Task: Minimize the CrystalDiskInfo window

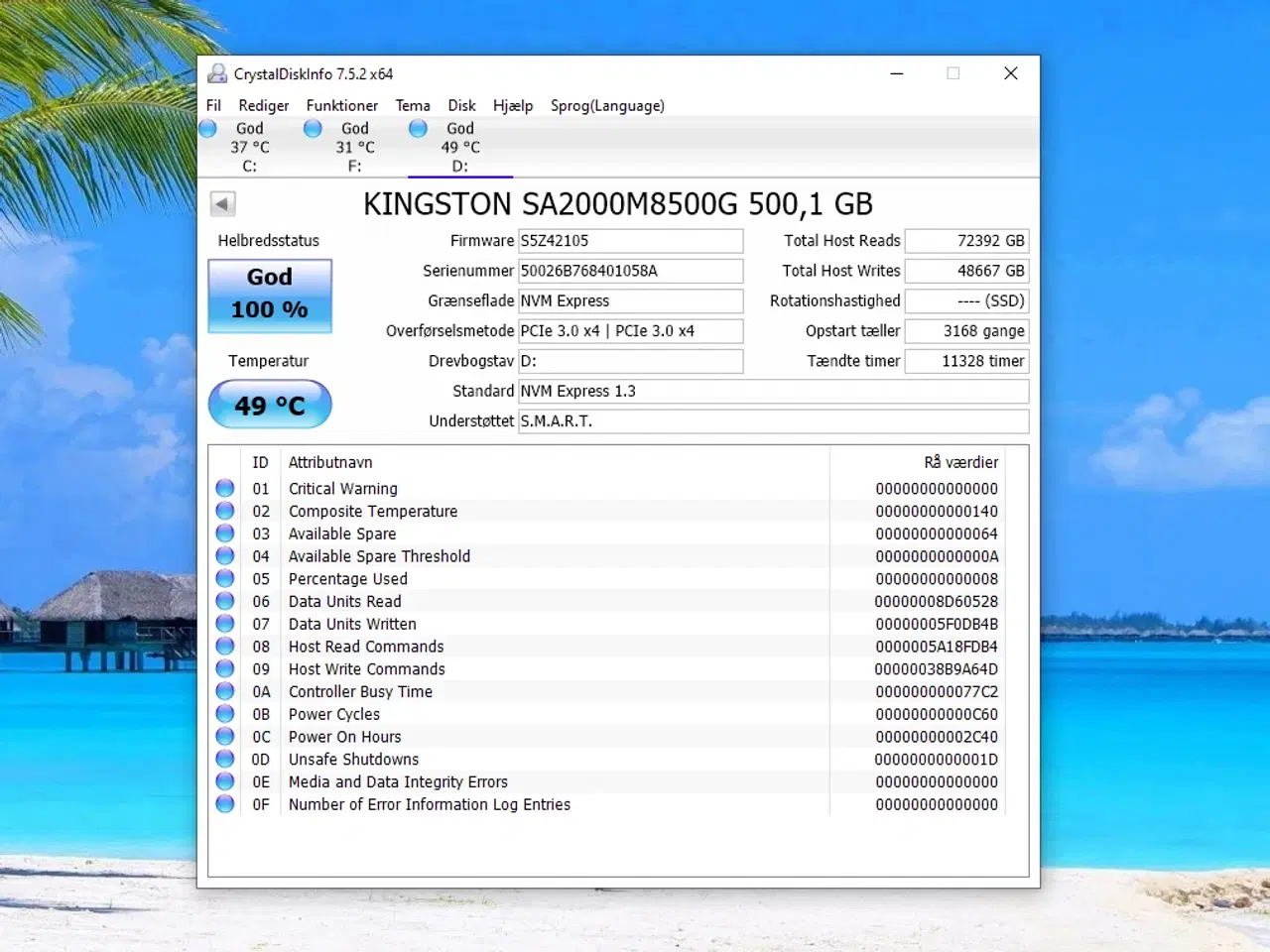Action: point(897,73)
